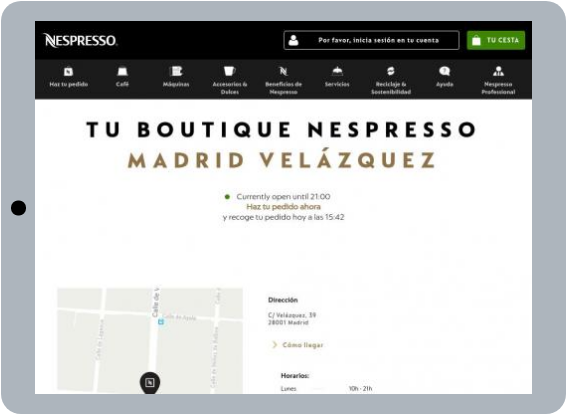
Task: Click the chevron before Cómo llegar
Action: [274, 345]
